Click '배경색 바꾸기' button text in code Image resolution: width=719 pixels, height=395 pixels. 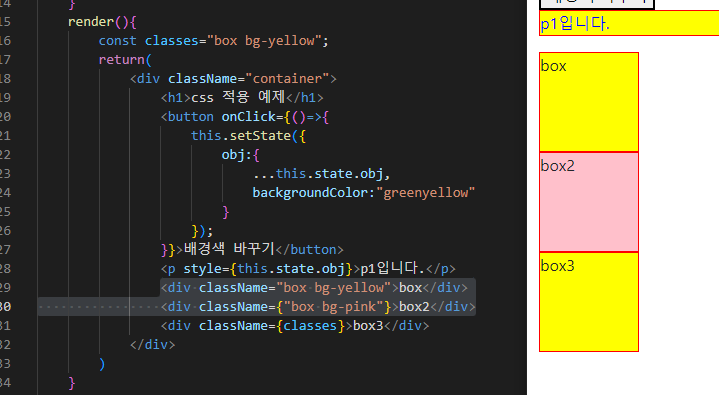pyautogui.click(x=229, y=249)
